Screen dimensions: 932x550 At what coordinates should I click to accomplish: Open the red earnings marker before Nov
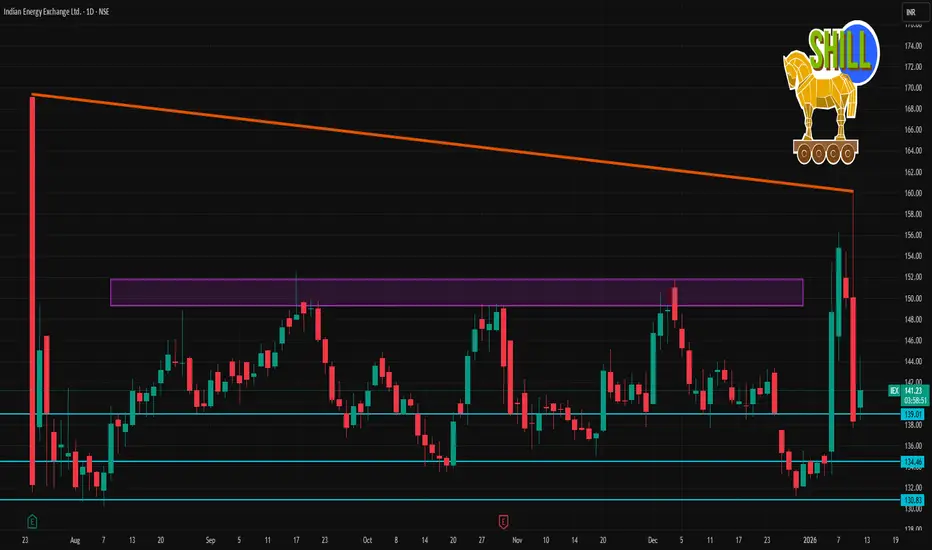pyautogui.click(x=503, y=522)
